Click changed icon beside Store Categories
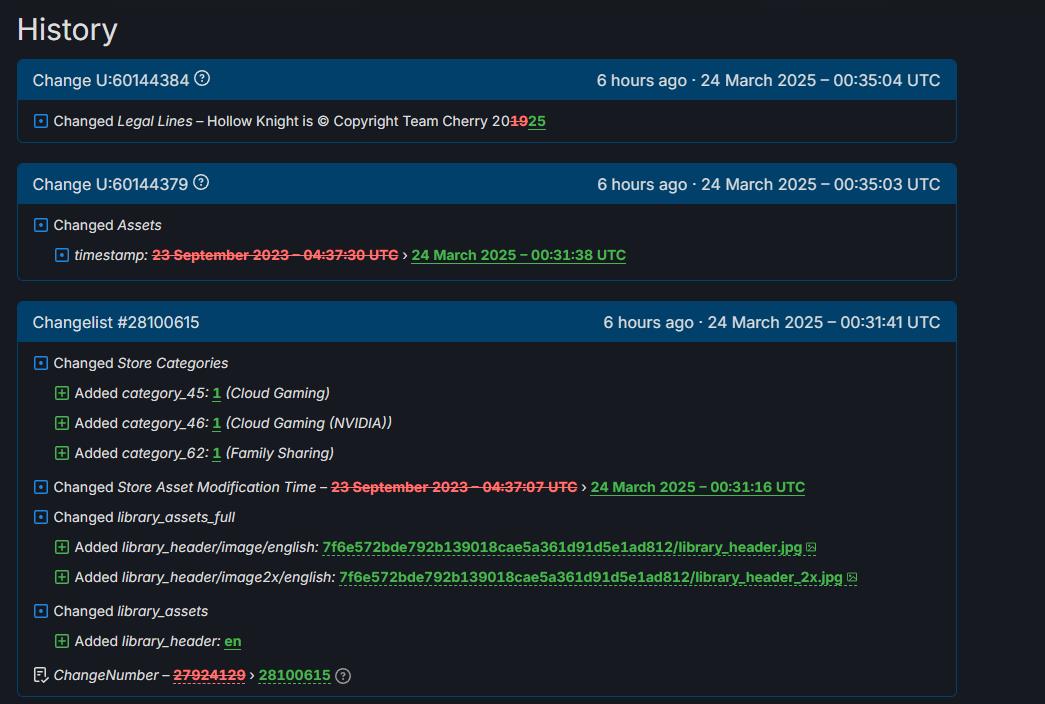 coord(41,363)
